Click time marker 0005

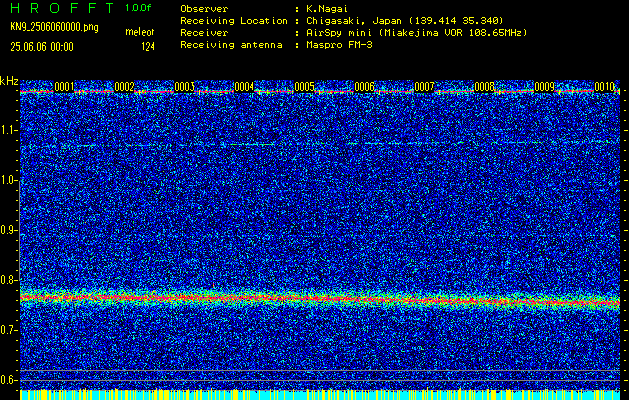(304, 87)
